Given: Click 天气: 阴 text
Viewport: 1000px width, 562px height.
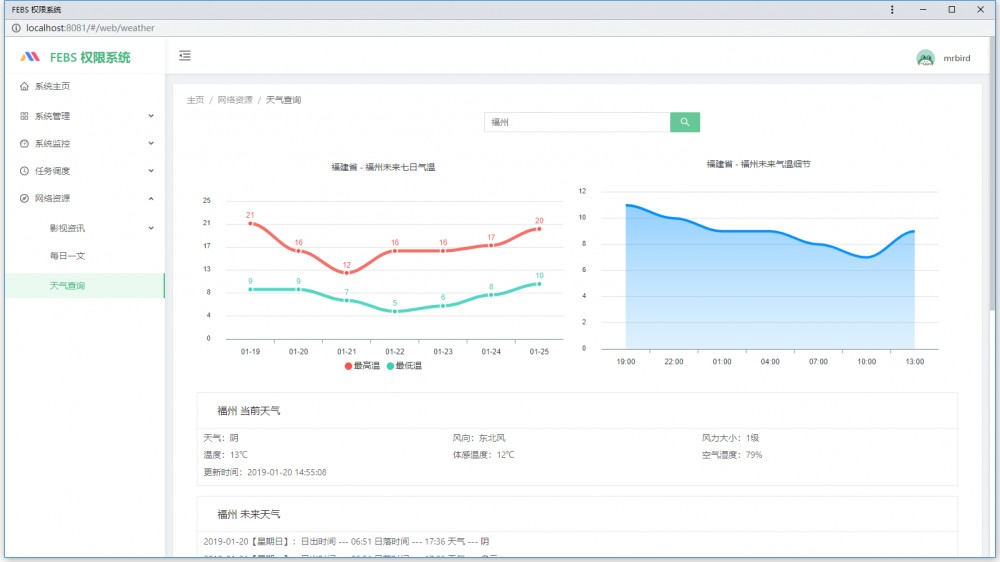Looking at the screenshot, I should click(x=221, y=438).
